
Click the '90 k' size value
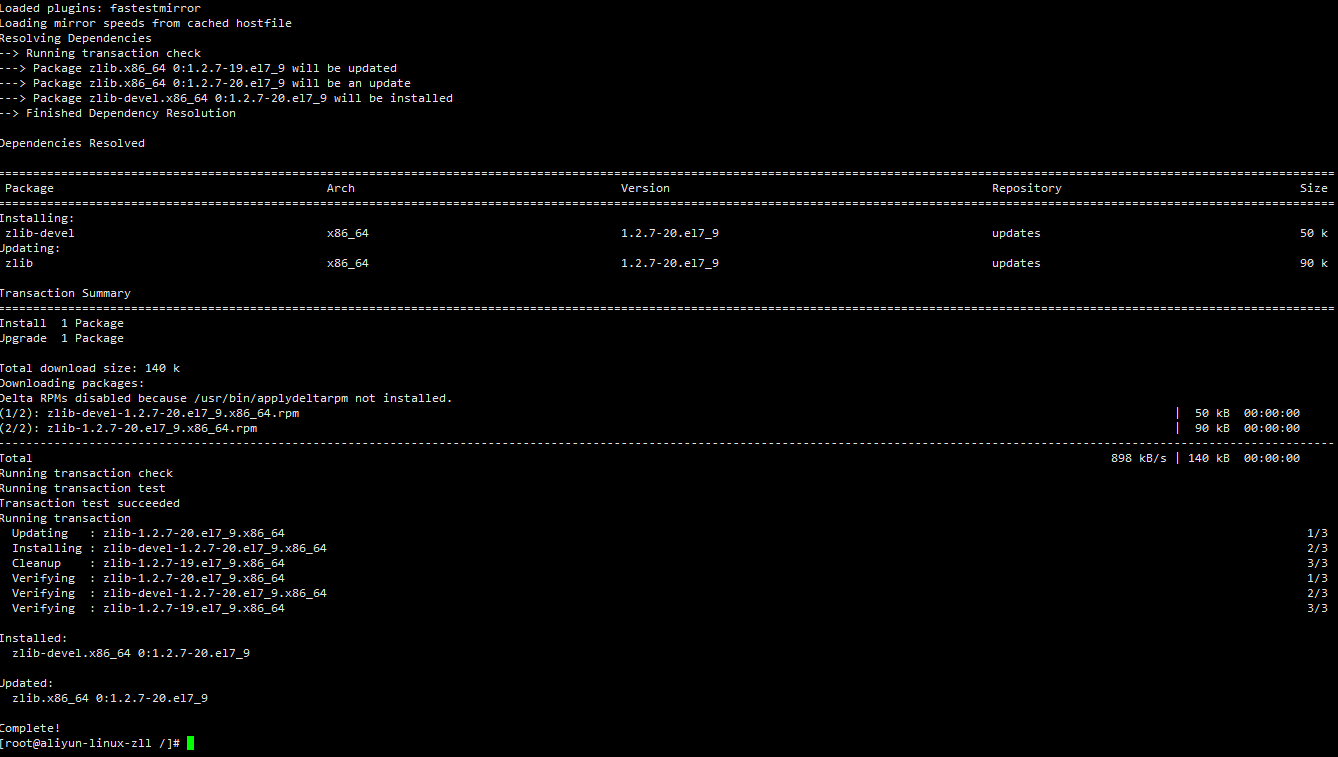click(1314, 263)
